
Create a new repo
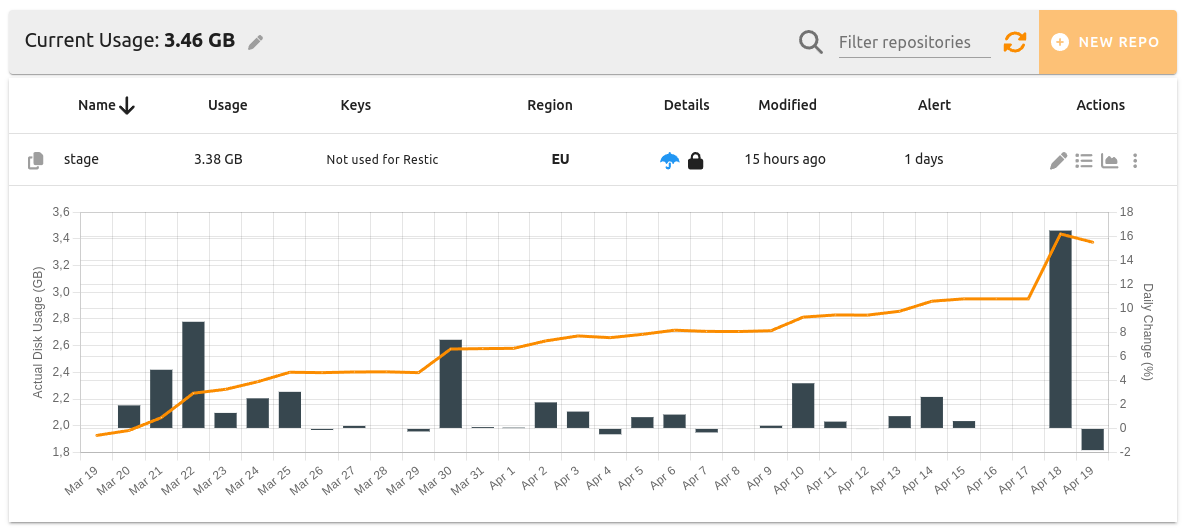tap(1107, 42)
